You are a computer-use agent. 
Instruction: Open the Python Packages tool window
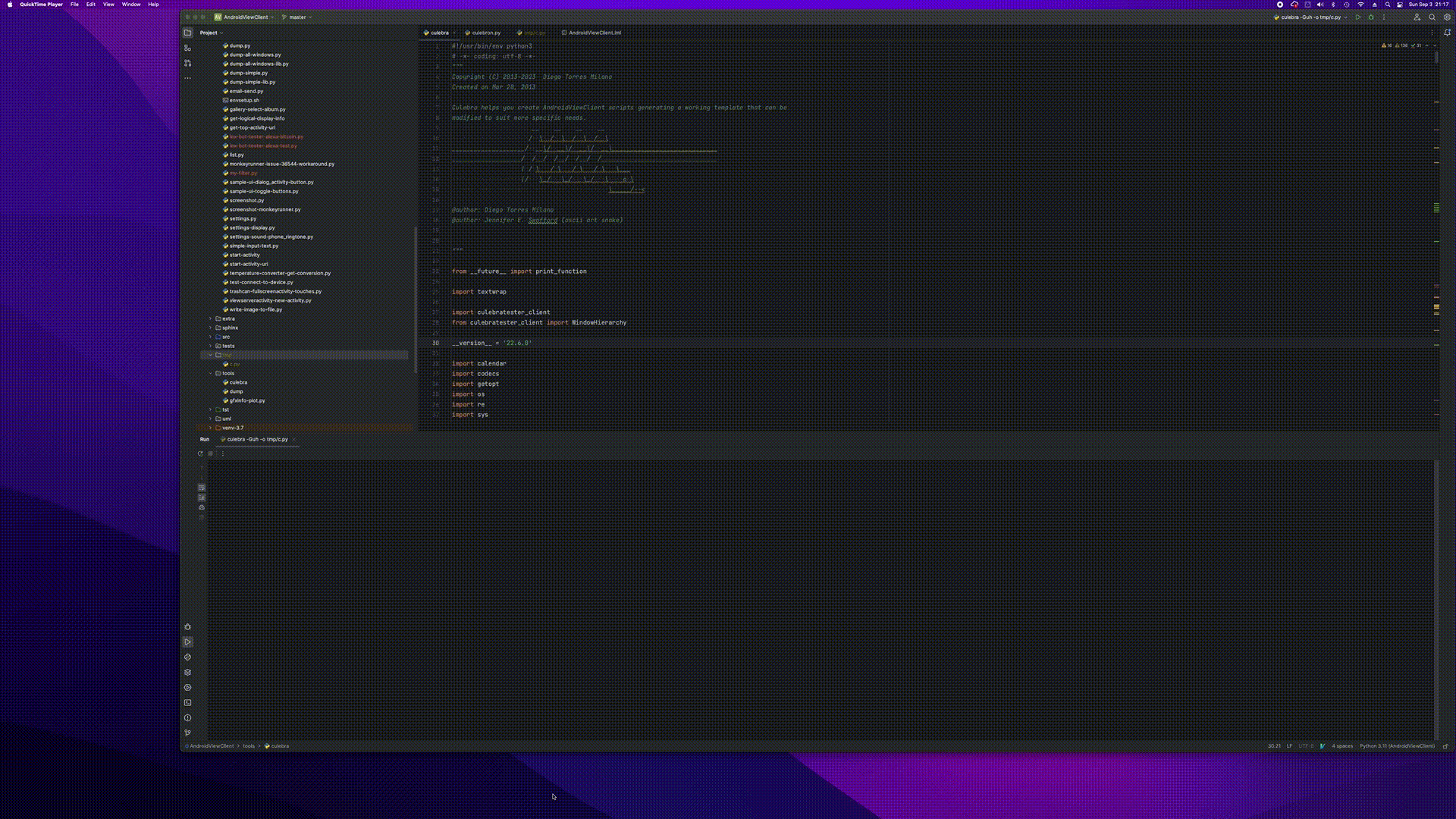coord(187,673)
